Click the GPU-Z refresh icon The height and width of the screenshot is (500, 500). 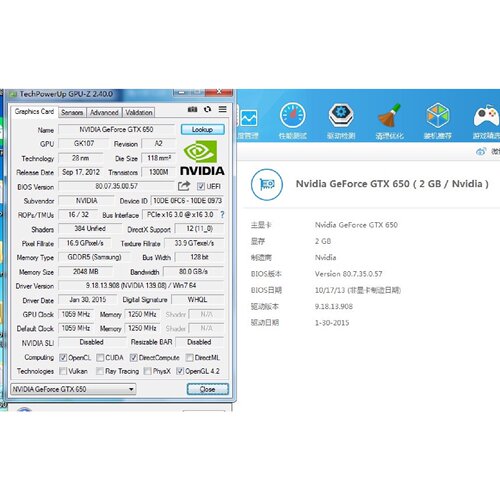pyautogui.click(x=207, y=109)
